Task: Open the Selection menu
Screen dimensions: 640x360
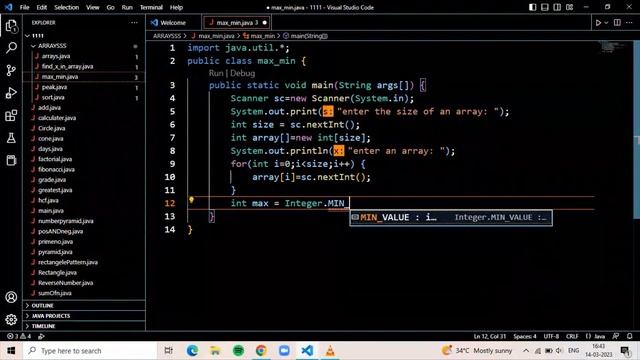Action: point(66,7)
